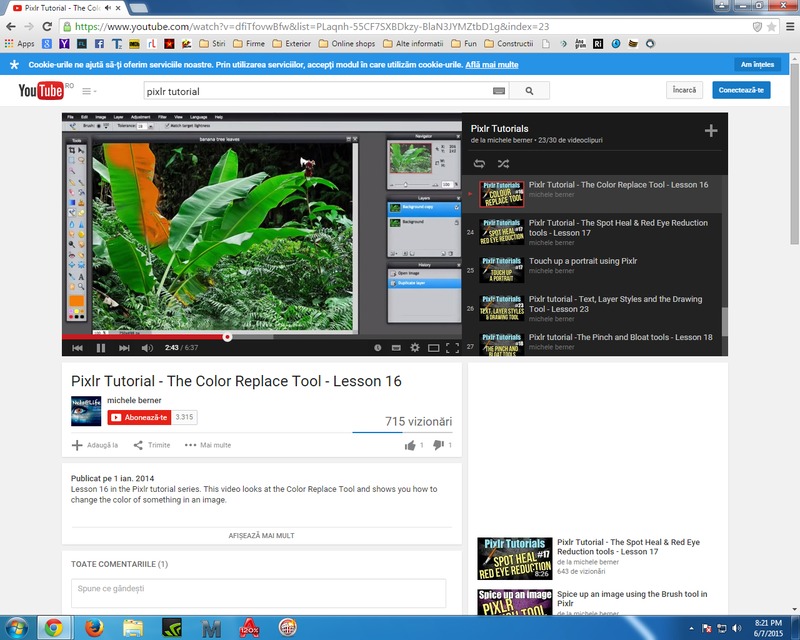800x640 pixels.
Task: Expand the Mai multe options
Action: coord(208,446)
